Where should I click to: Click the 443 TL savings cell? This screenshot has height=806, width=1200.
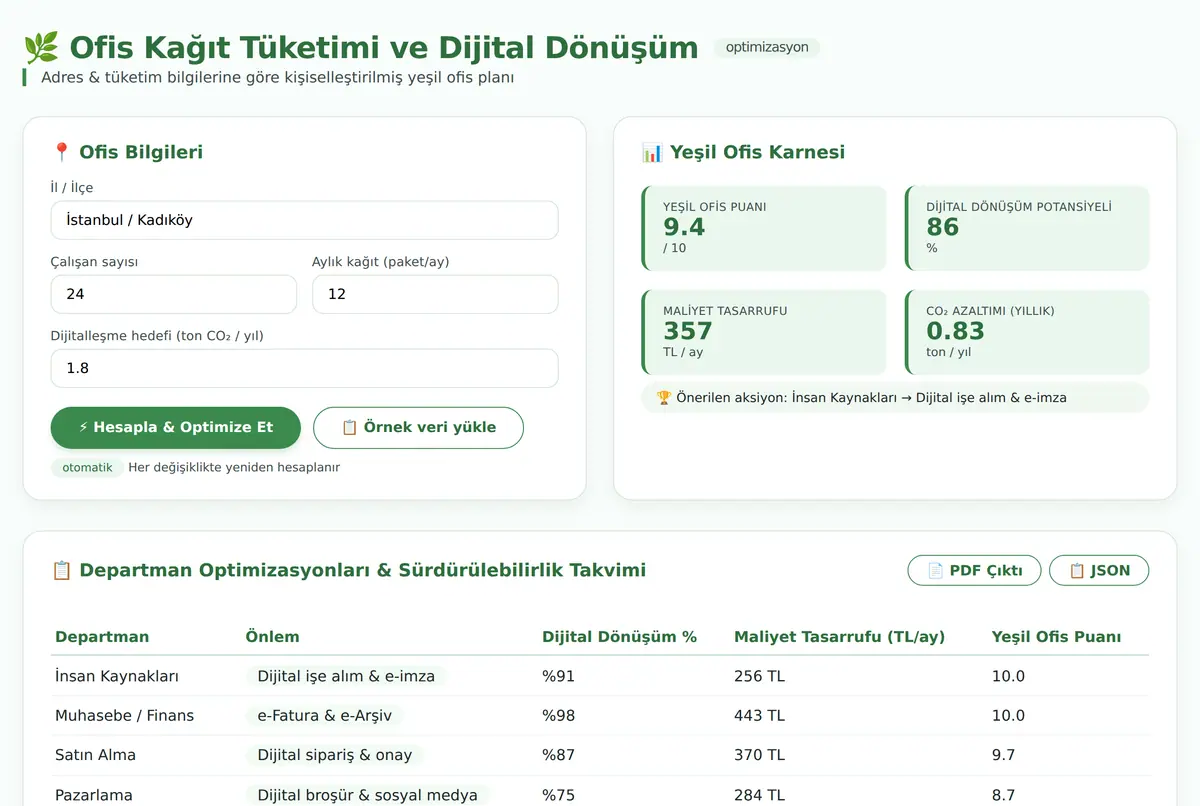[x=759, y=715]
